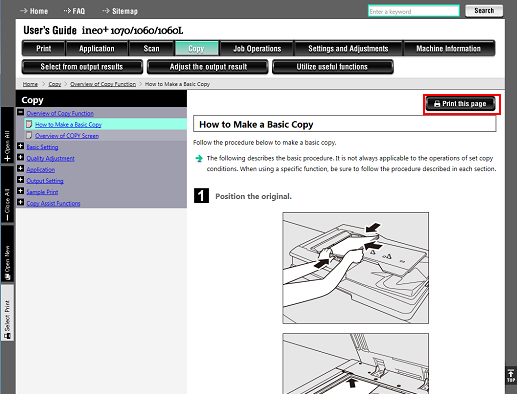Click the Home link in top bar
Image resolution: width=517 pixels, height=394 pixels.
pyautogui.click(x=34, y=11)
